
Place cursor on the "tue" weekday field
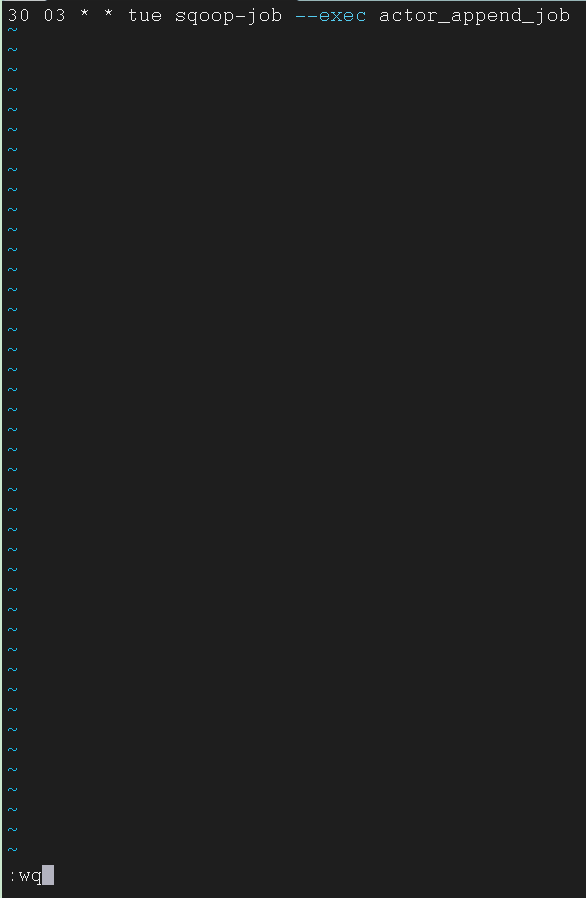tap(144, 15)
